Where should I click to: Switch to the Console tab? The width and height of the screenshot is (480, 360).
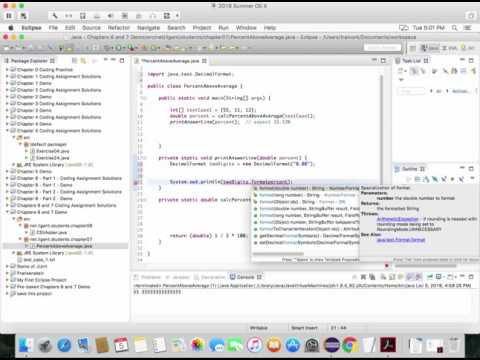[x=246, y=277]
